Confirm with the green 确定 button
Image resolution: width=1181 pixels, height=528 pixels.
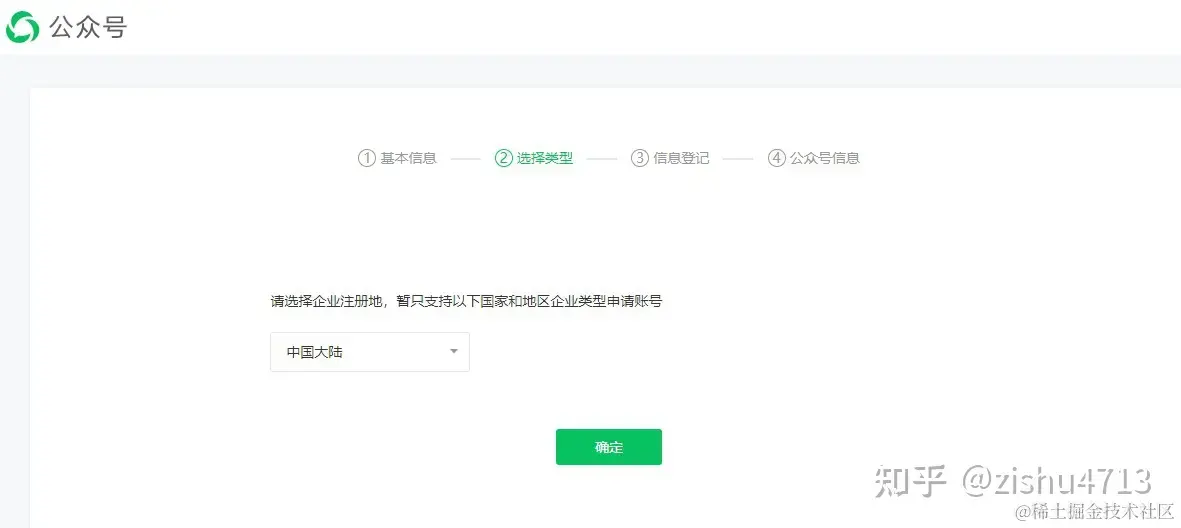coord(609,447)
